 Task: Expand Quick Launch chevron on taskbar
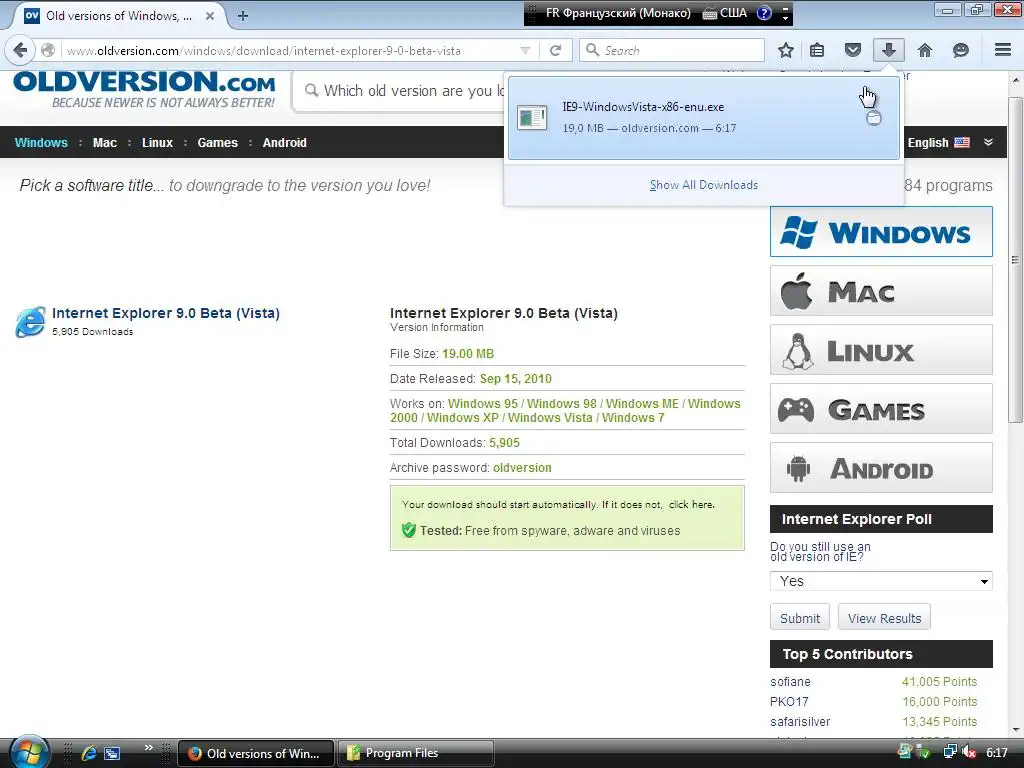[149, 748]
